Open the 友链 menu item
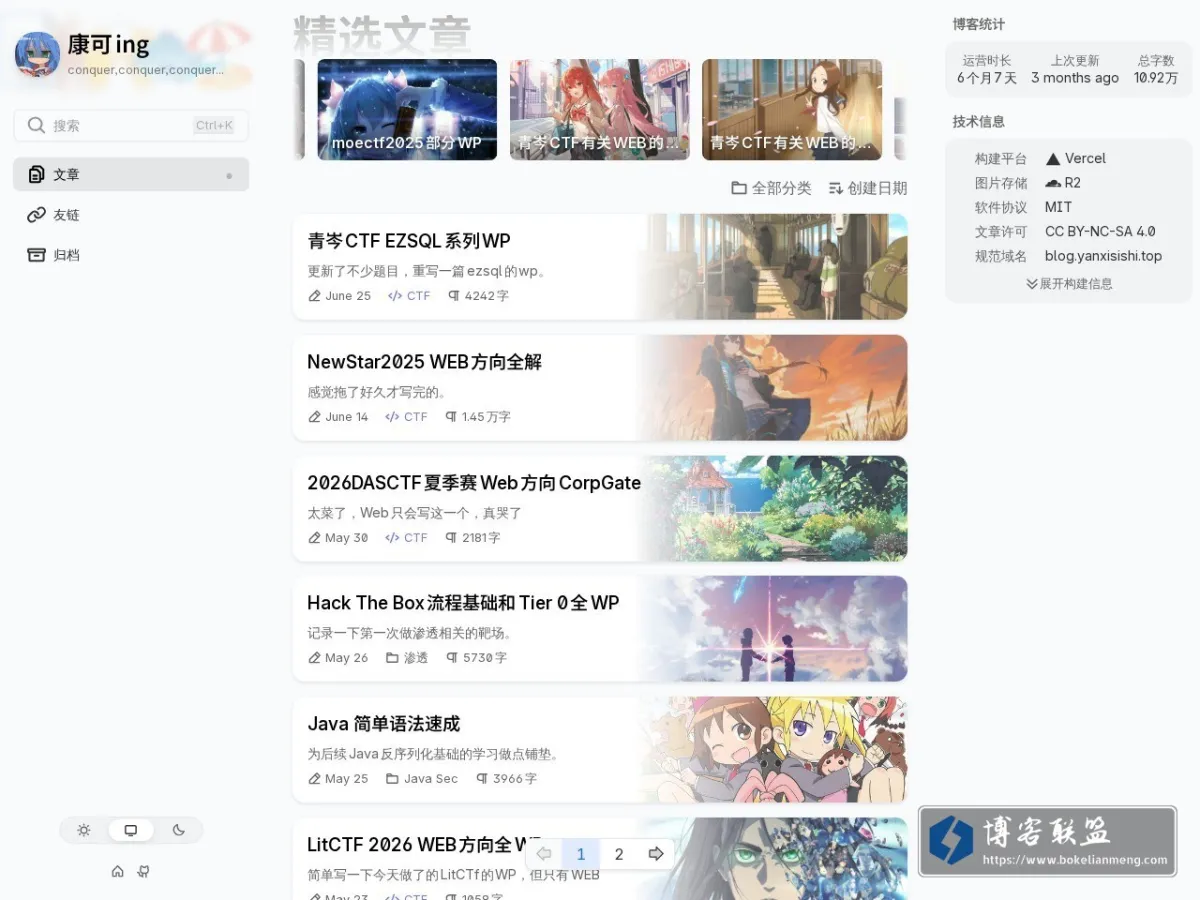 [131, 214]
